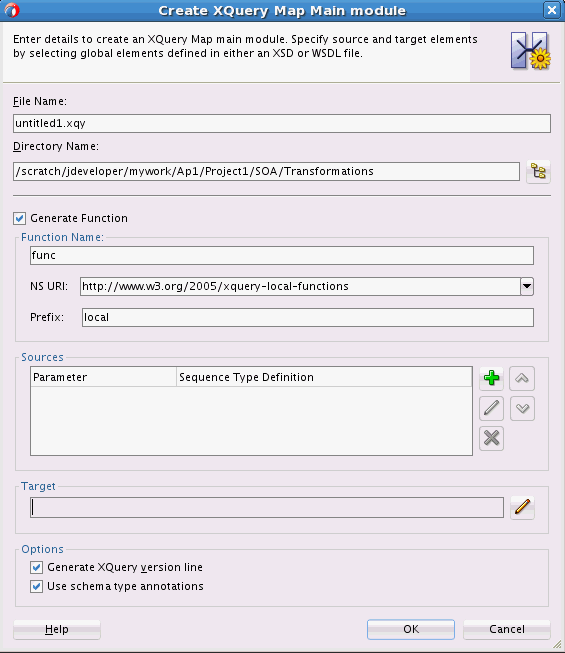
Task: Expand the NS URI dropdown arrow
Action: [x=527, y=287]
